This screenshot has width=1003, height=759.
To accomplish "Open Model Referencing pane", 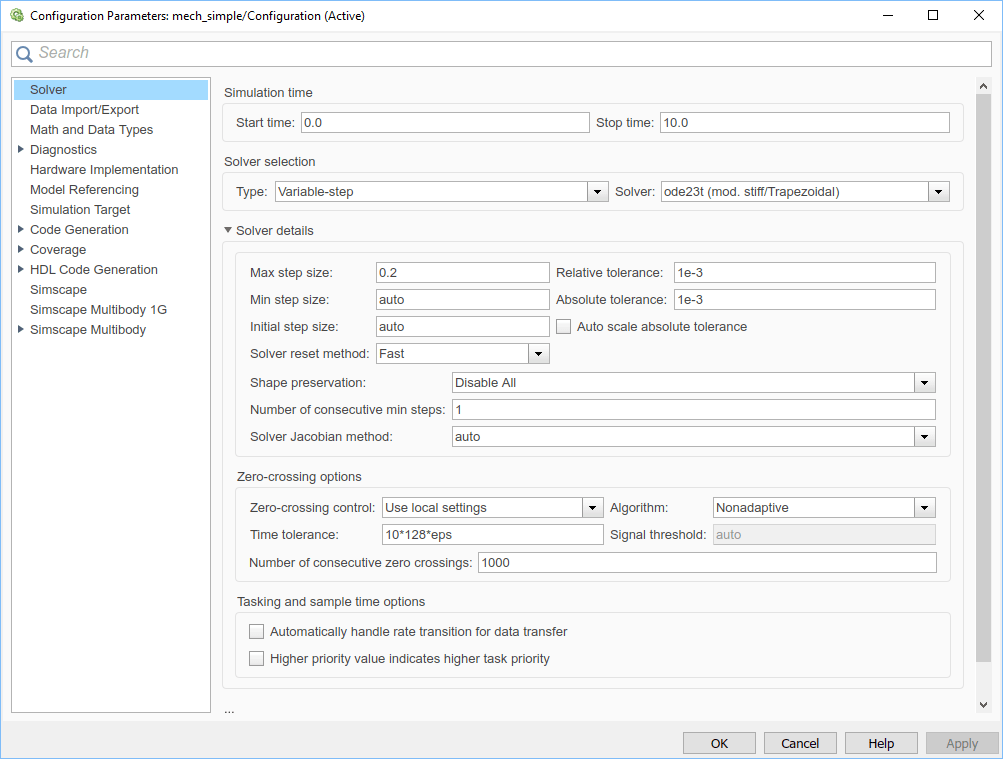I will point(84,189).
